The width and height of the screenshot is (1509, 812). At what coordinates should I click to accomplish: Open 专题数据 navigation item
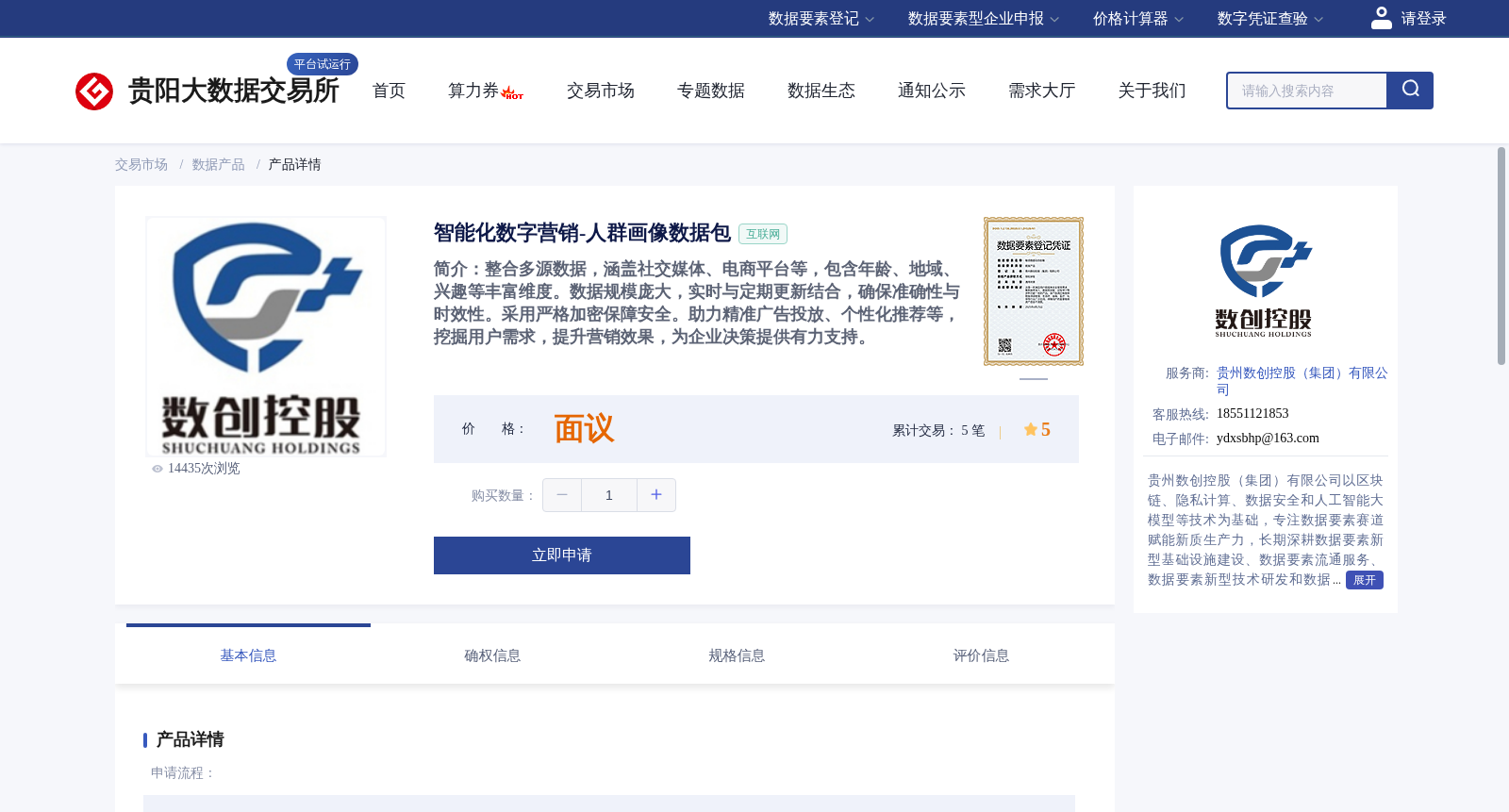pos(711,91)
